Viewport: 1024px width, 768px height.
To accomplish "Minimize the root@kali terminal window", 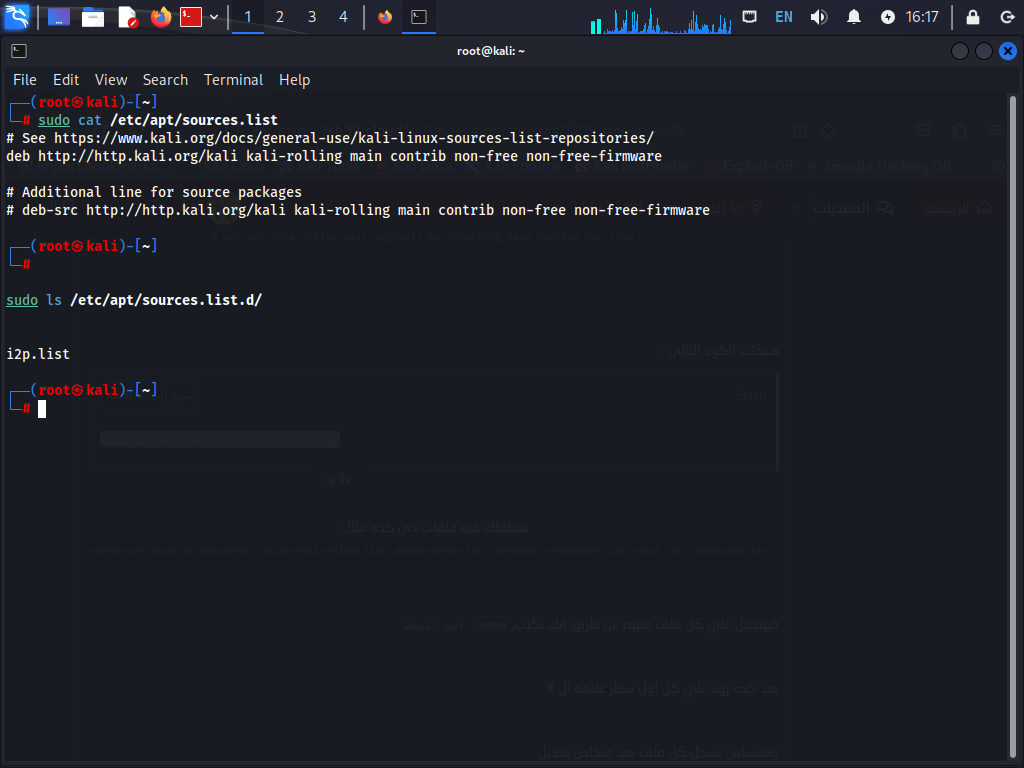I will pos(959,51).
